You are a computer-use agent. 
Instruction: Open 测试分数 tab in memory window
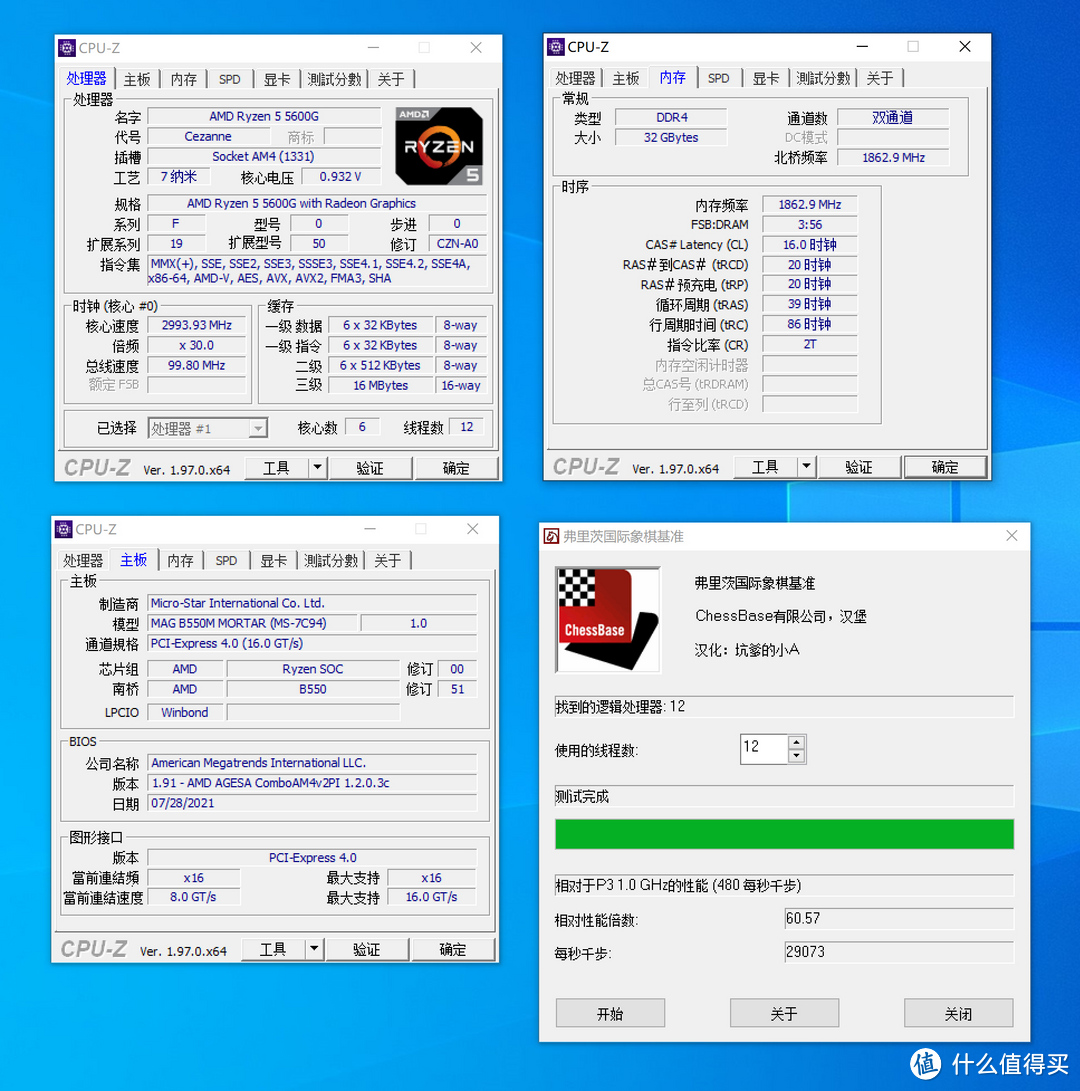coord(823,78)
